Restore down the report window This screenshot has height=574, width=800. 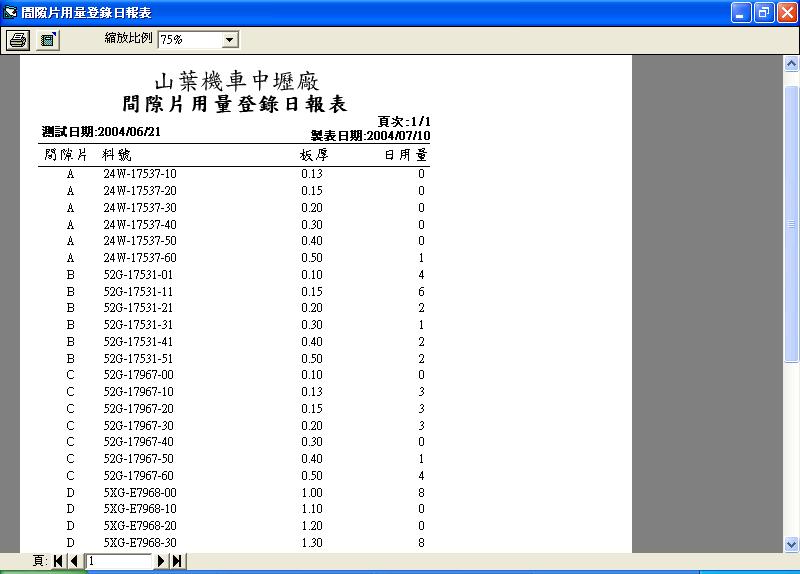764,13
